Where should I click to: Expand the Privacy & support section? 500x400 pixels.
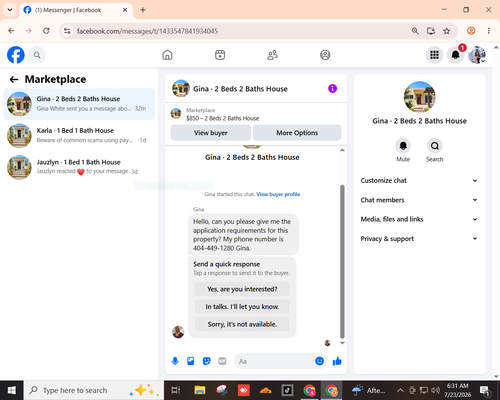(x=419, y=238)
